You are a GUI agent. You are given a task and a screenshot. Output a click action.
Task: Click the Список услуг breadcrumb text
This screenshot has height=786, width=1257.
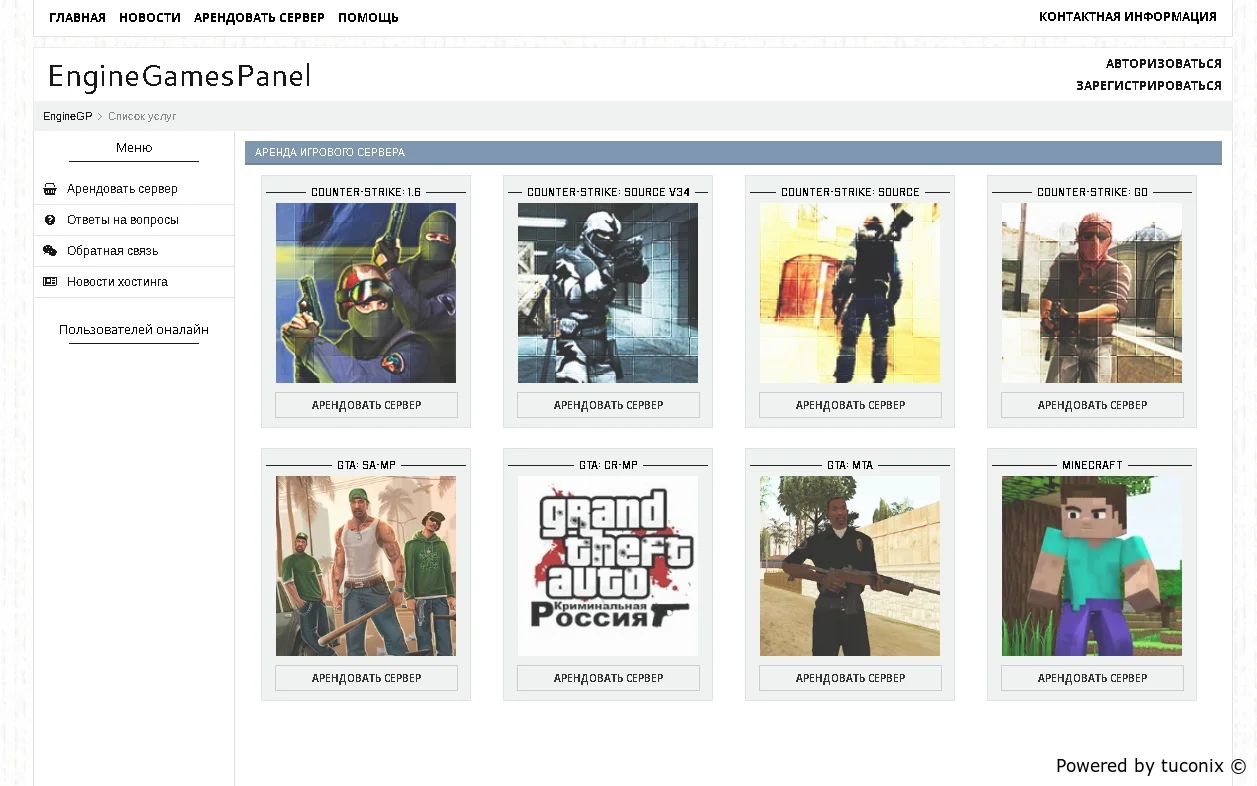[142, 117]
